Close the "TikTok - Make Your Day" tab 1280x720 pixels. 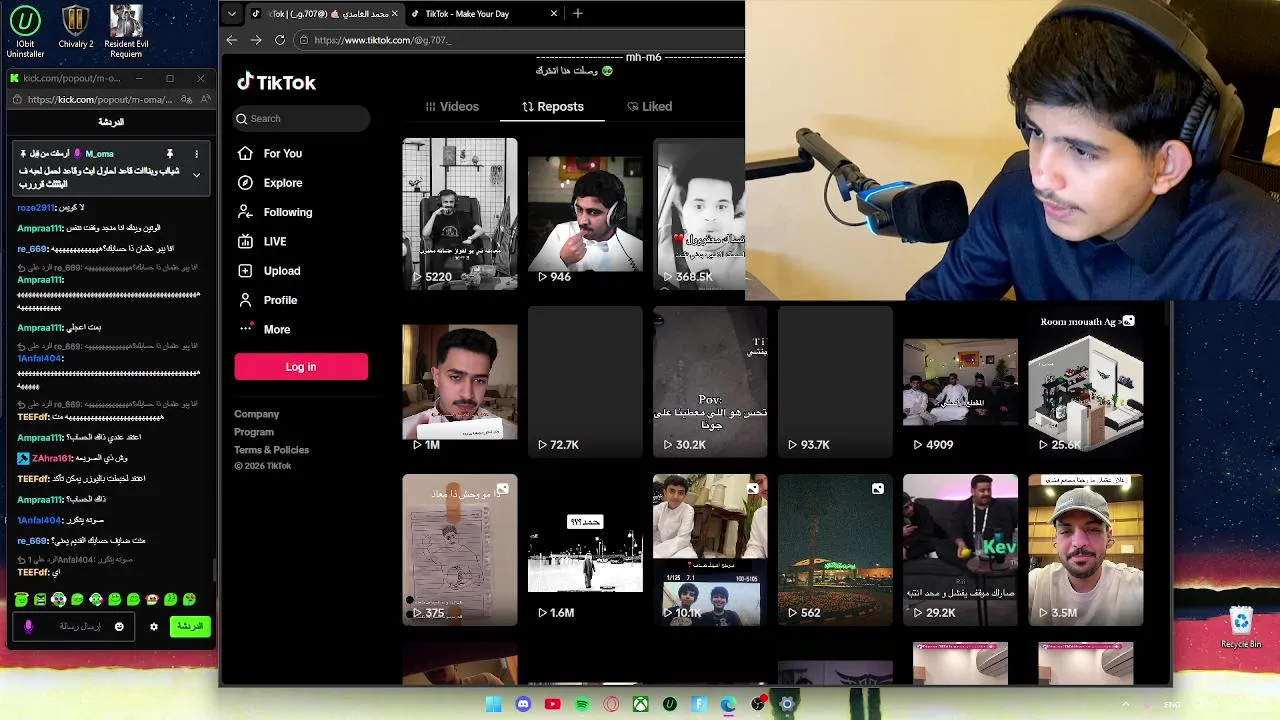[554, 14]
